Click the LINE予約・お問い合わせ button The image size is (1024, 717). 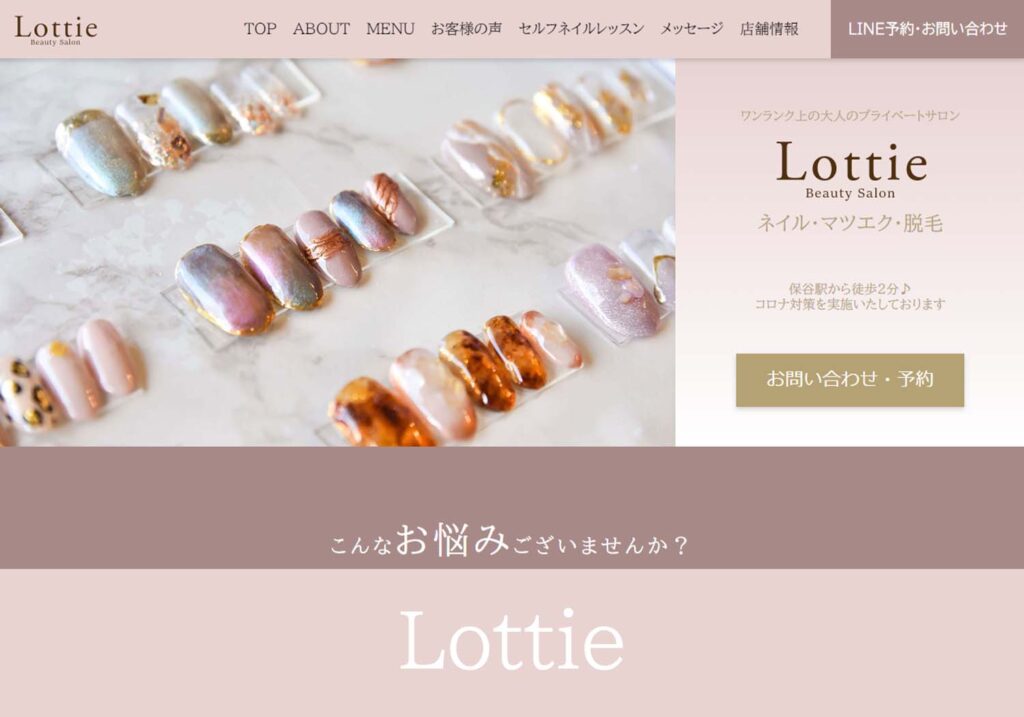coord(927,29)
